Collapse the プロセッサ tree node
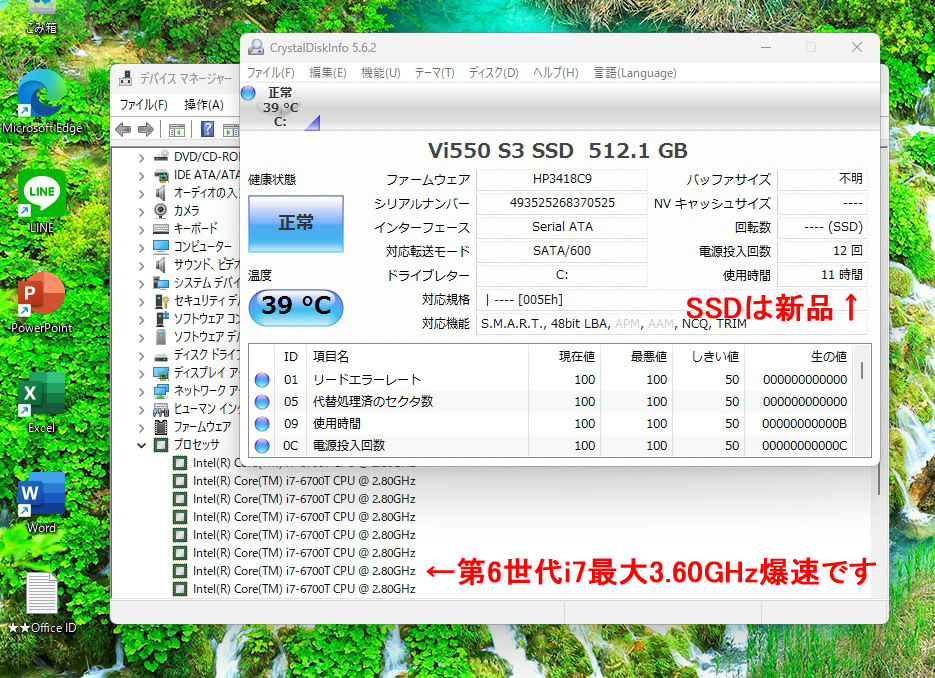The image size is (935, 678). click(141, 445)
